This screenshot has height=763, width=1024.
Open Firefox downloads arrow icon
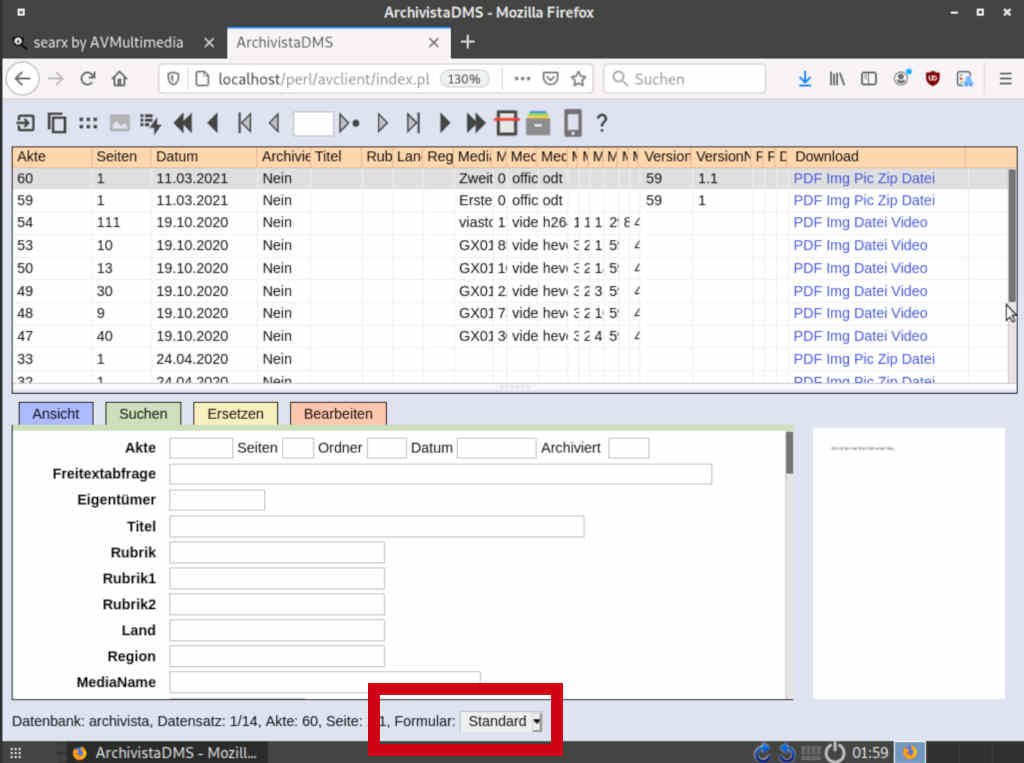coord(805,79)
